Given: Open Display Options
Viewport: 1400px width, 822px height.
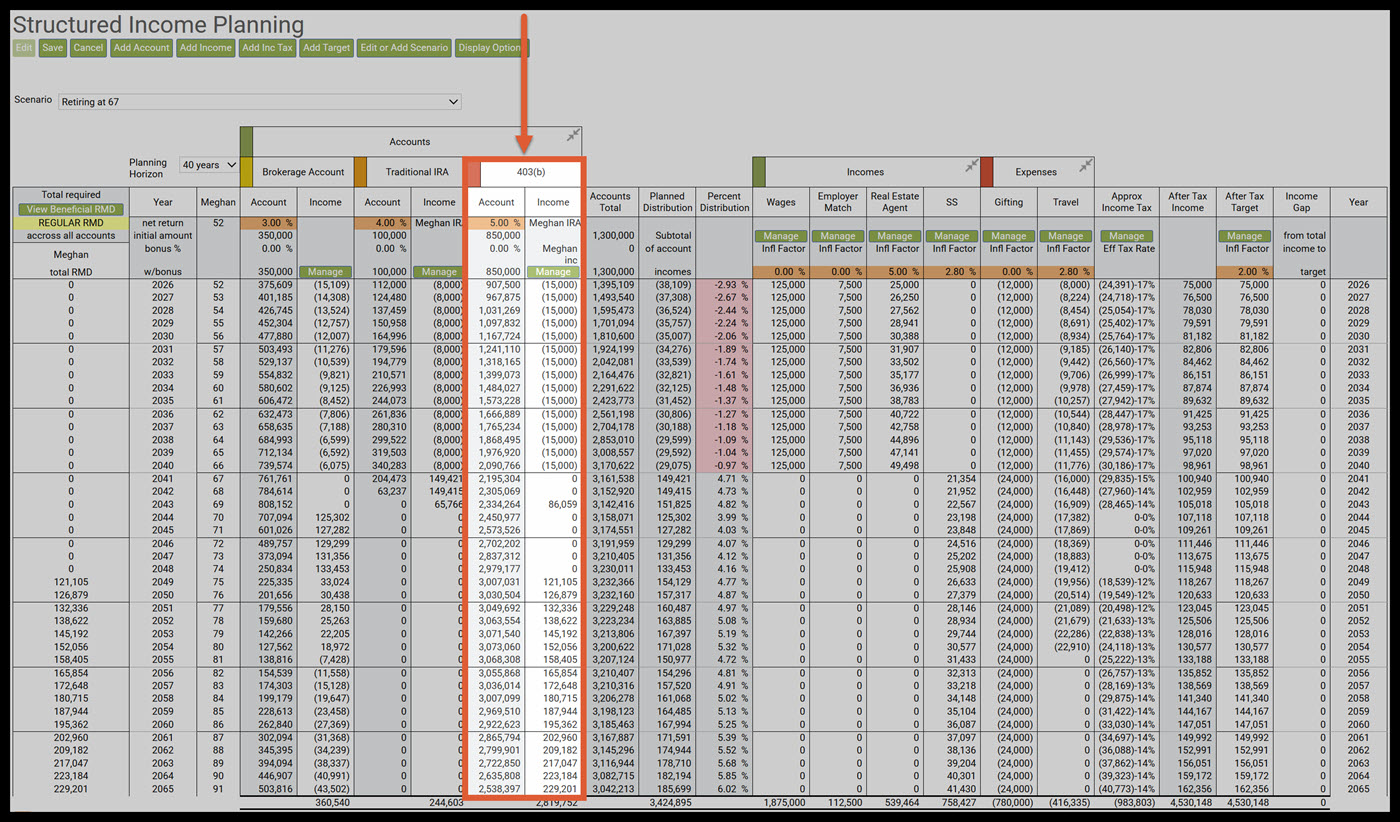Looking at the screenshot, I should [x=491, y=47].
